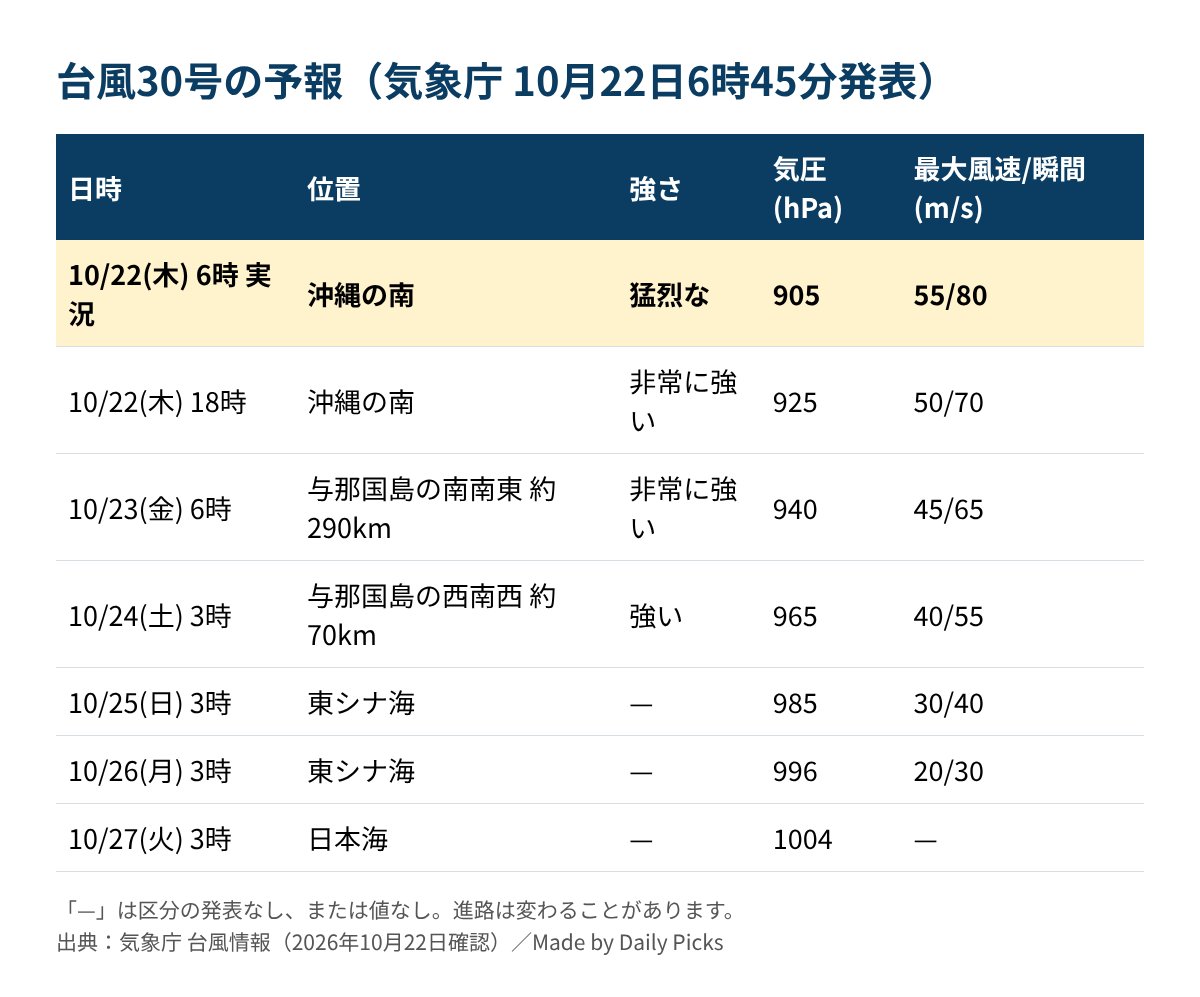Click the wind value 50/70

948,402
